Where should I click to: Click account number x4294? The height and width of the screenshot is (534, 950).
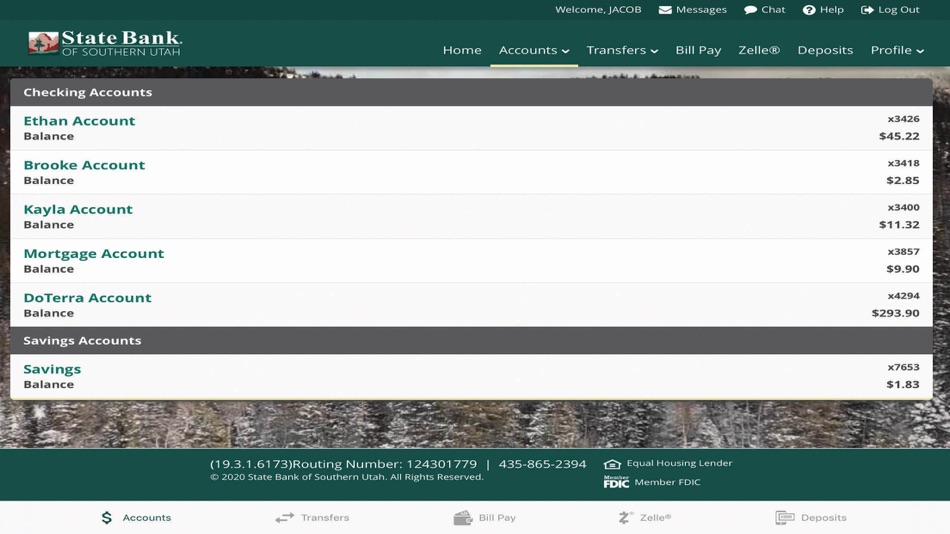coord(903,296)
